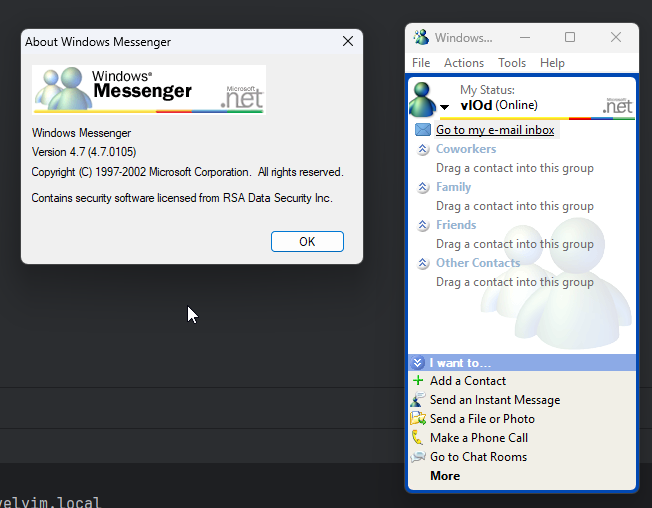Click the About Windows Messenger title bar text

click(x=98, y=42)
